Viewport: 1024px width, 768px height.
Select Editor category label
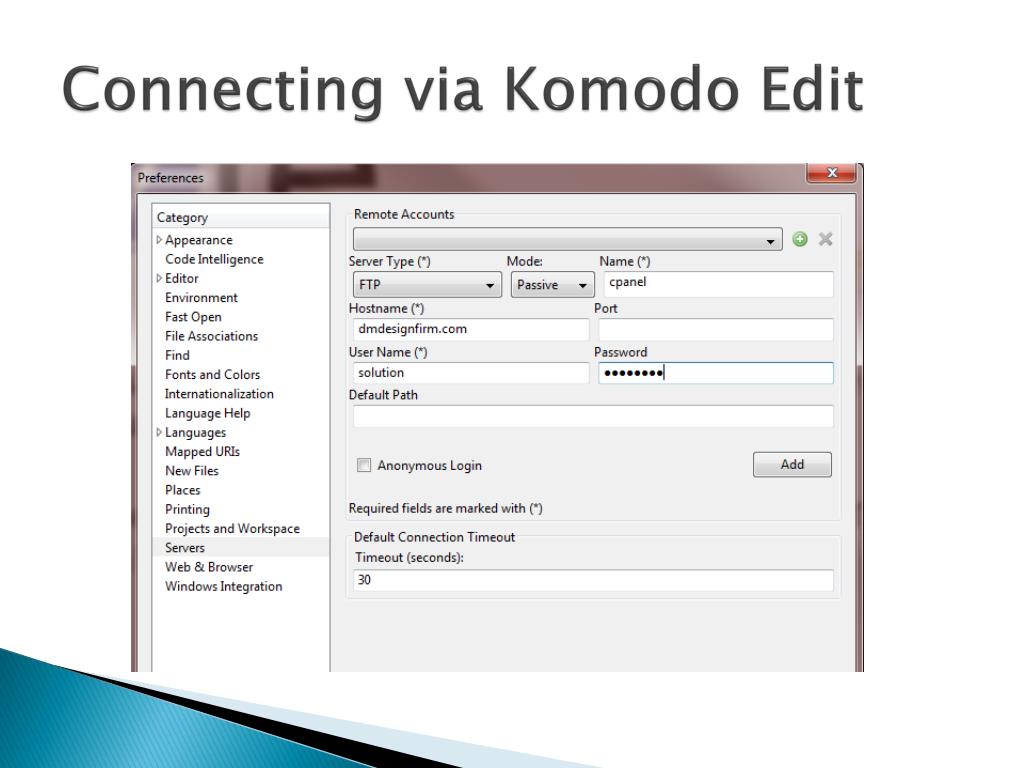(182, 278)
